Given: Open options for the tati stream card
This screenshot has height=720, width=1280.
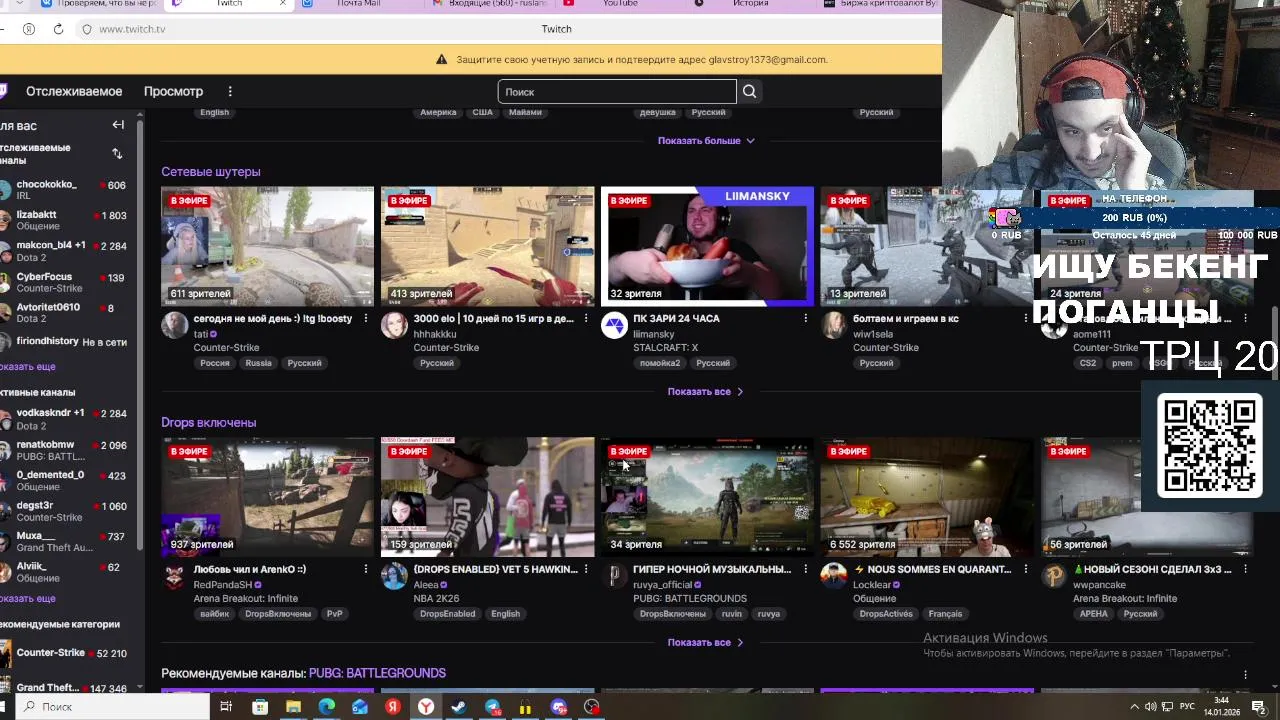Looking at the screenshot, I should [365, 318].
